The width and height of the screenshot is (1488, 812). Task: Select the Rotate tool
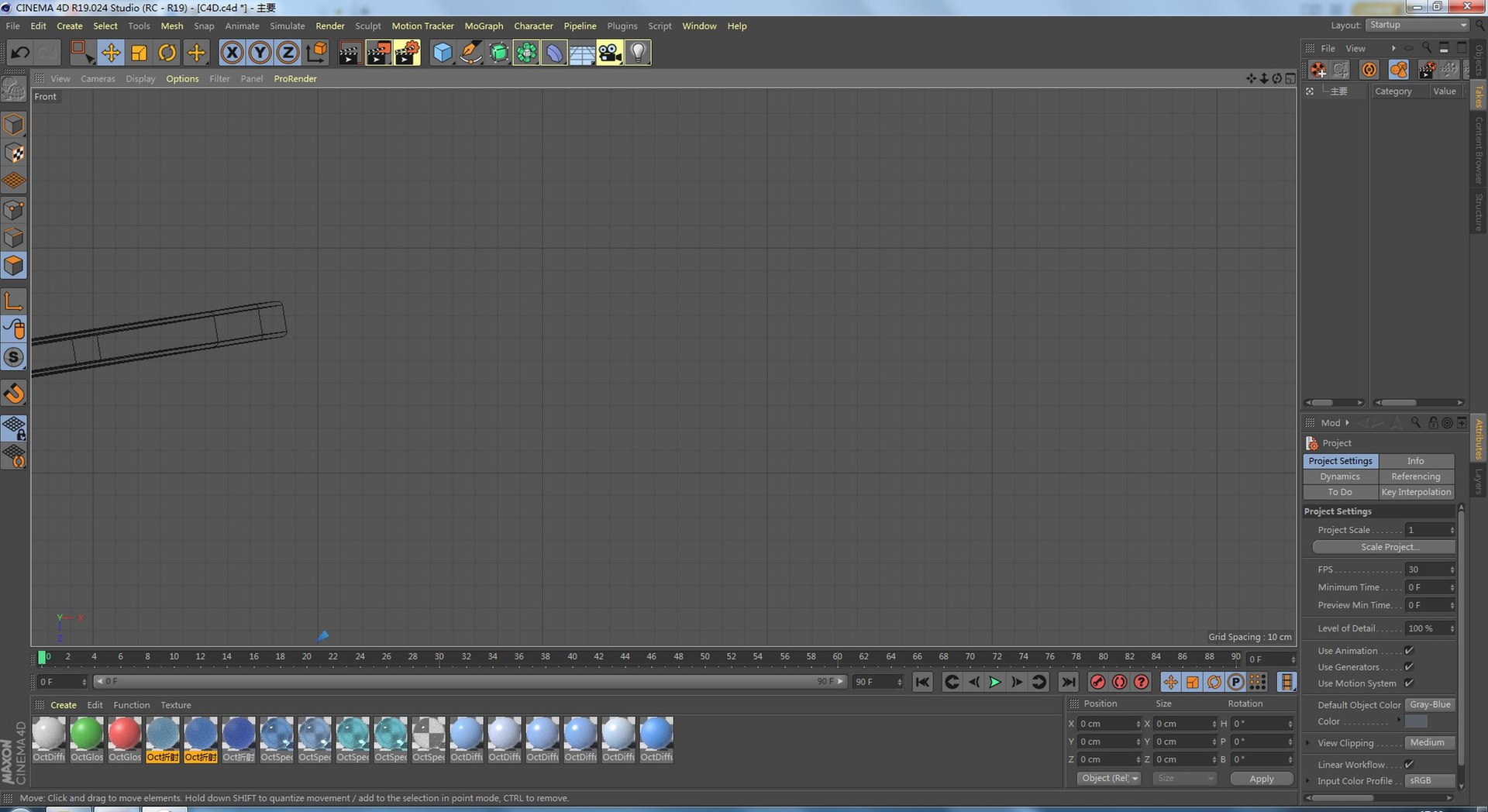(x=167, y=53)
